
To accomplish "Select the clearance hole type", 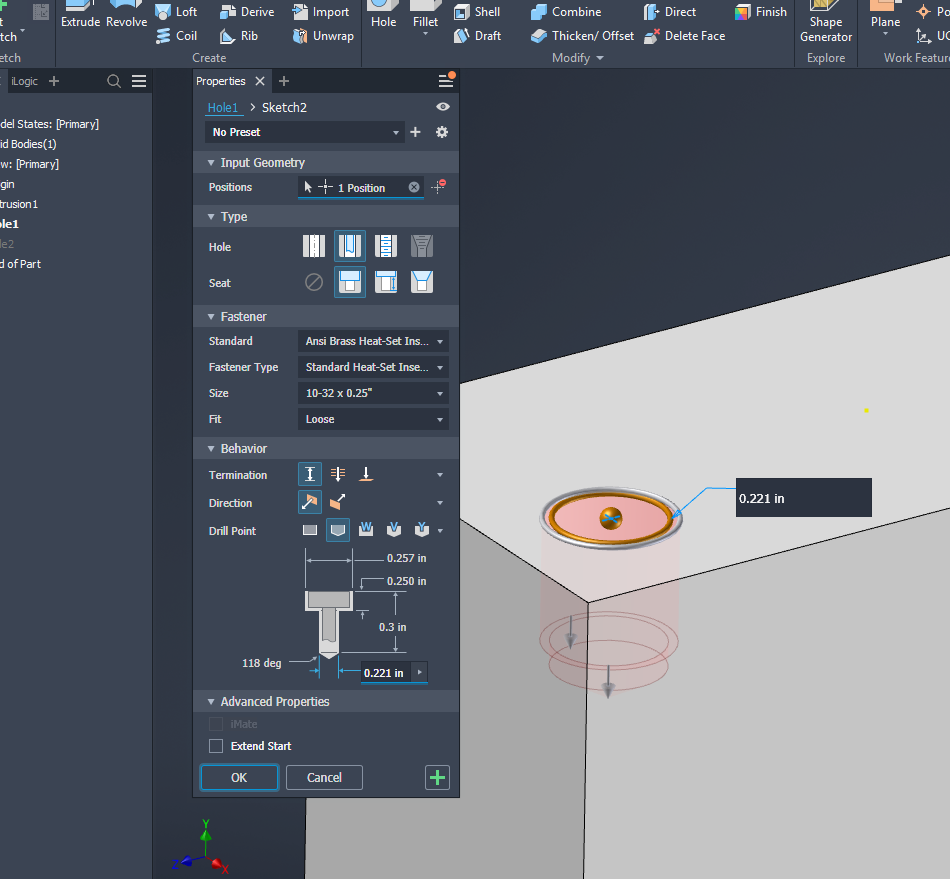I will pyautogui.click(x=350, y=246).
